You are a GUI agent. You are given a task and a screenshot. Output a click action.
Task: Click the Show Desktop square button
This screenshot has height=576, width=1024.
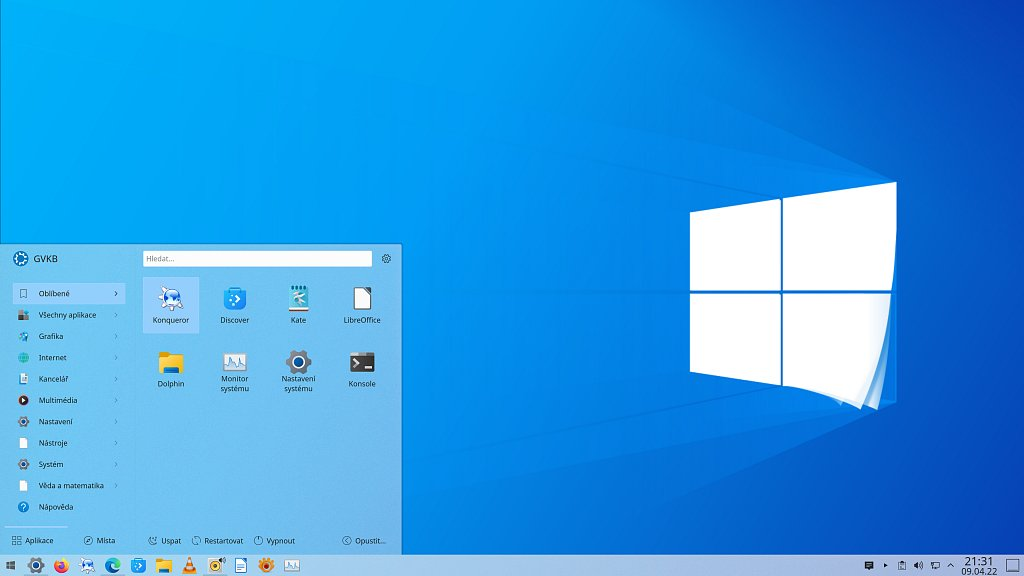pos(1013,566)
